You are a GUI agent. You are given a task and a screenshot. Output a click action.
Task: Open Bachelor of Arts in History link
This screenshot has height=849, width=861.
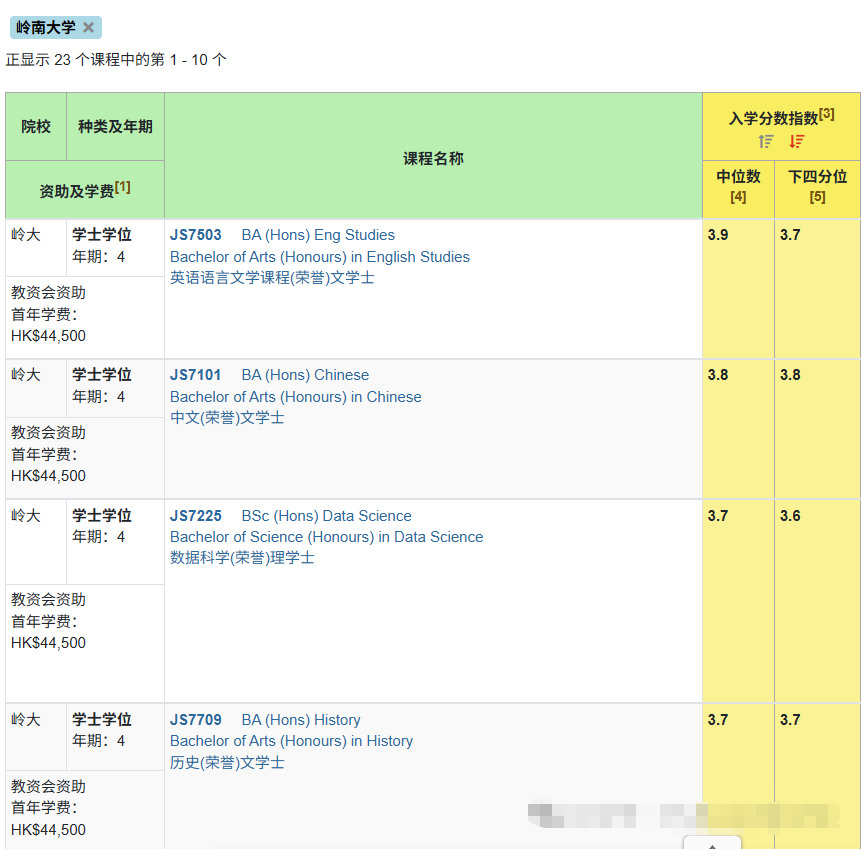(291, 741)
